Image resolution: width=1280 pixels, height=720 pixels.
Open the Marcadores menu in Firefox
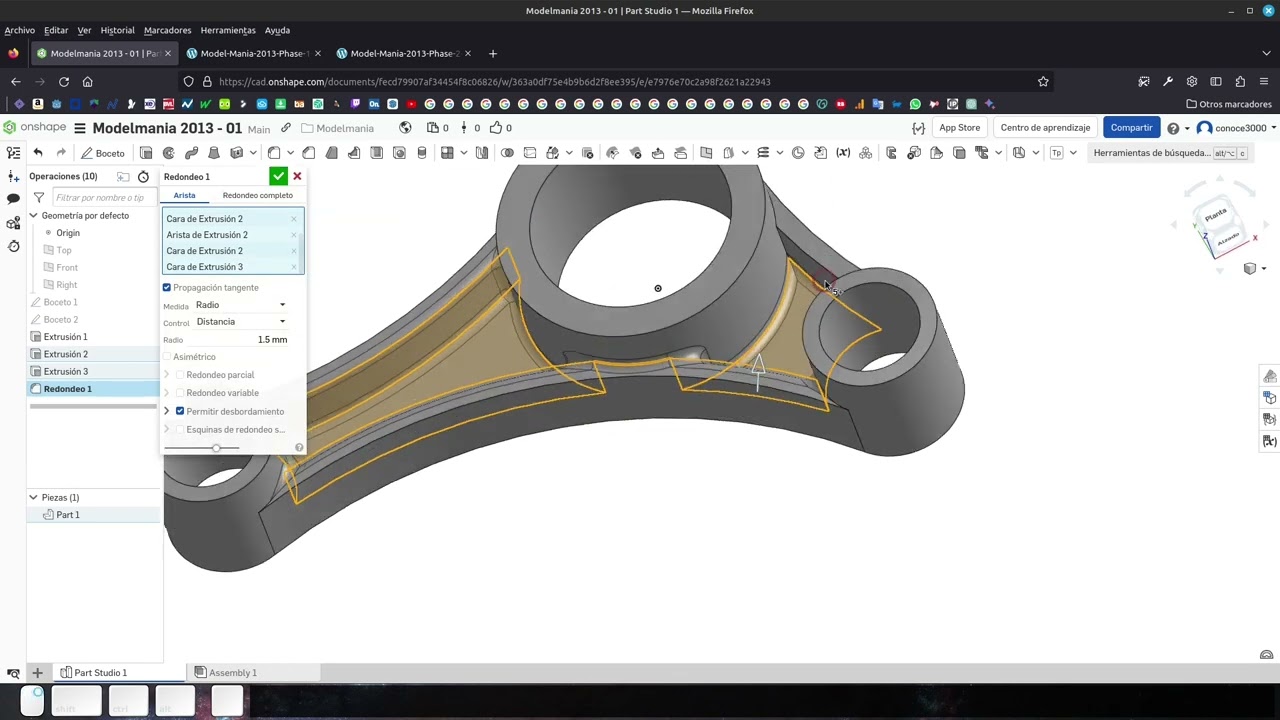point(167,30)
